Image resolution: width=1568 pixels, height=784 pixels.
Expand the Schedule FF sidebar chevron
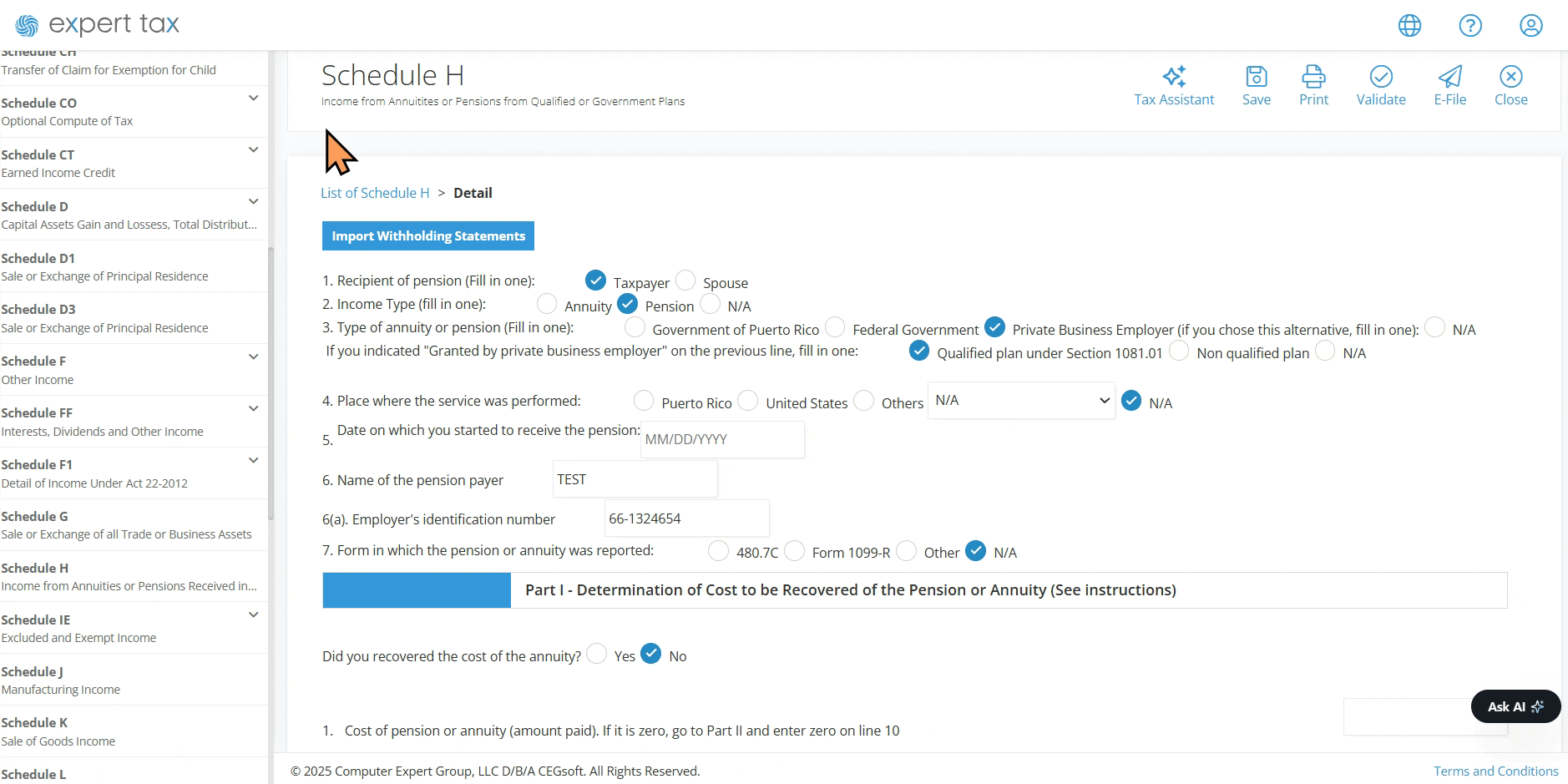[253, 408]
